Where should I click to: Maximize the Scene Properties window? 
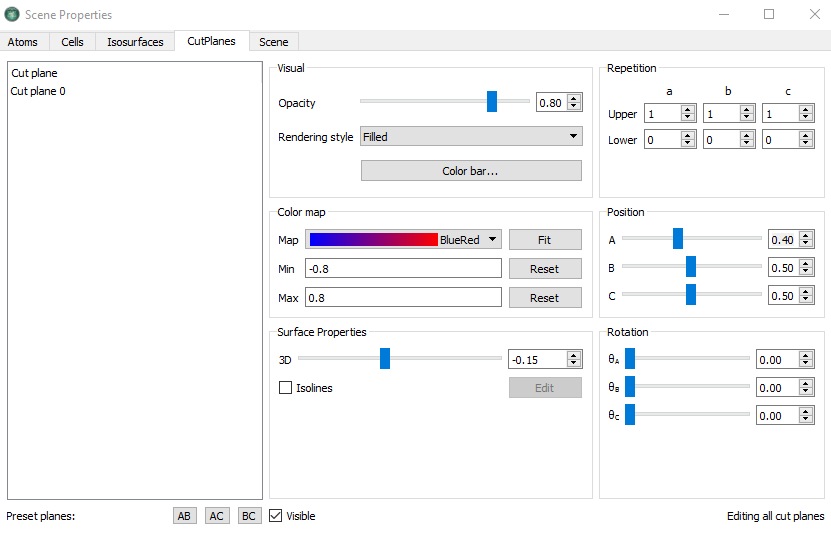tap(769, 14)
